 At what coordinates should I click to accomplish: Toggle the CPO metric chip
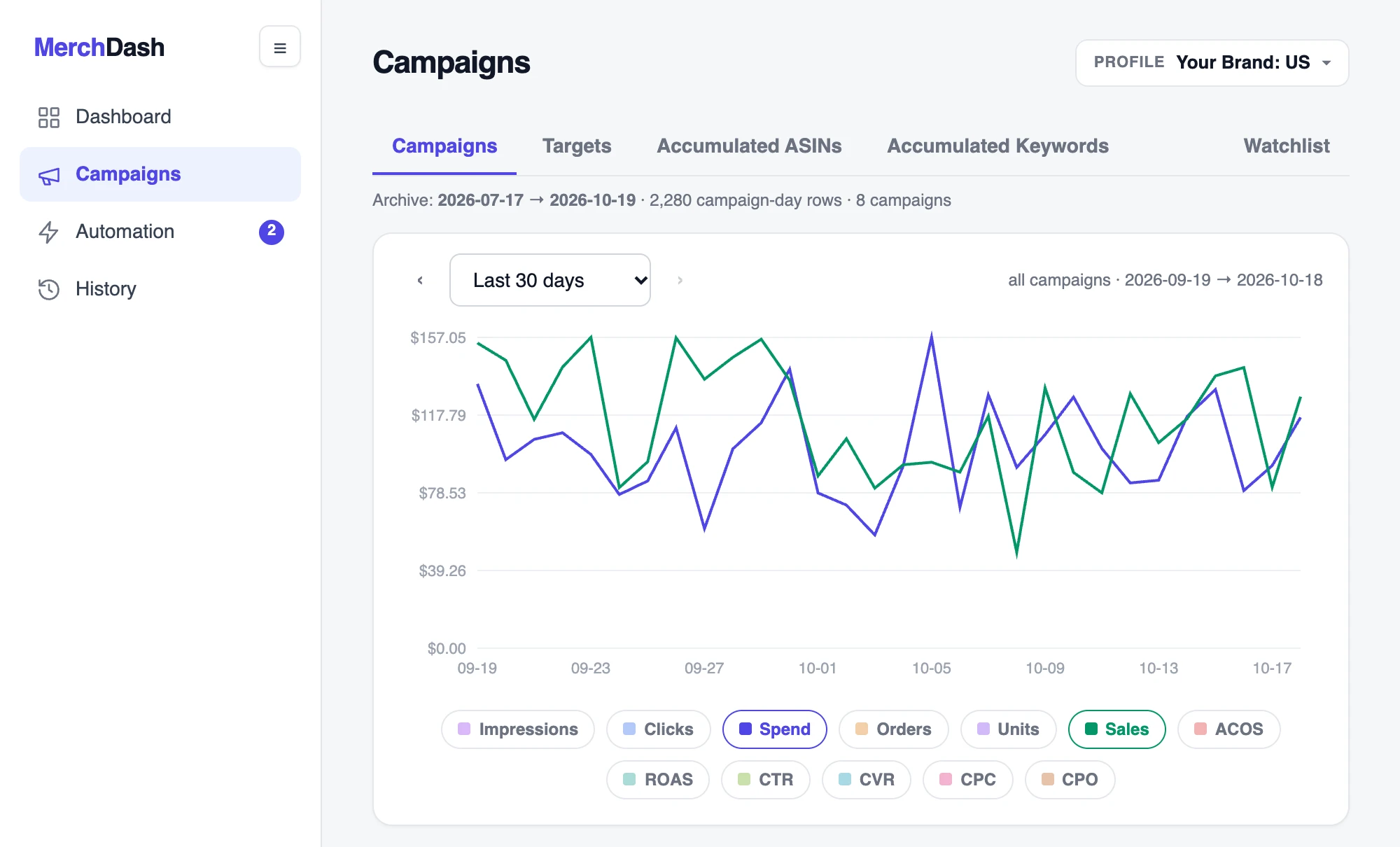pyautogui.click(x=1070, y=780)
